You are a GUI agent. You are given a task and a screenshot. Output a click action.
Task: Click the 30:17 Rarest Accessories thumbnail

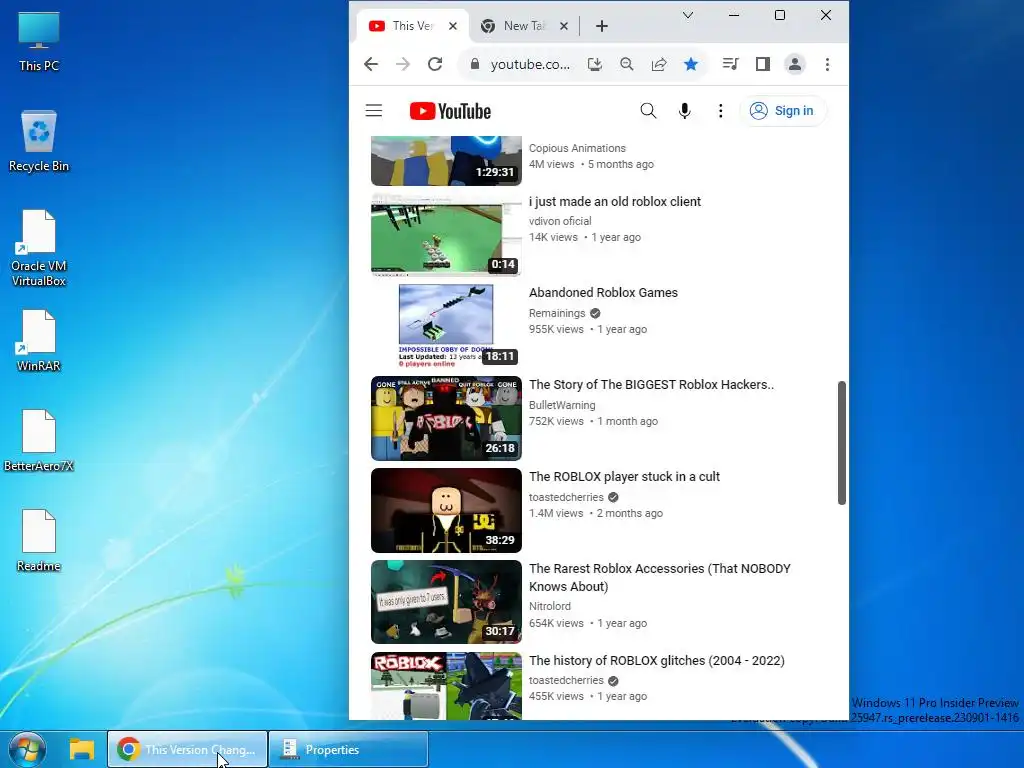446,601
